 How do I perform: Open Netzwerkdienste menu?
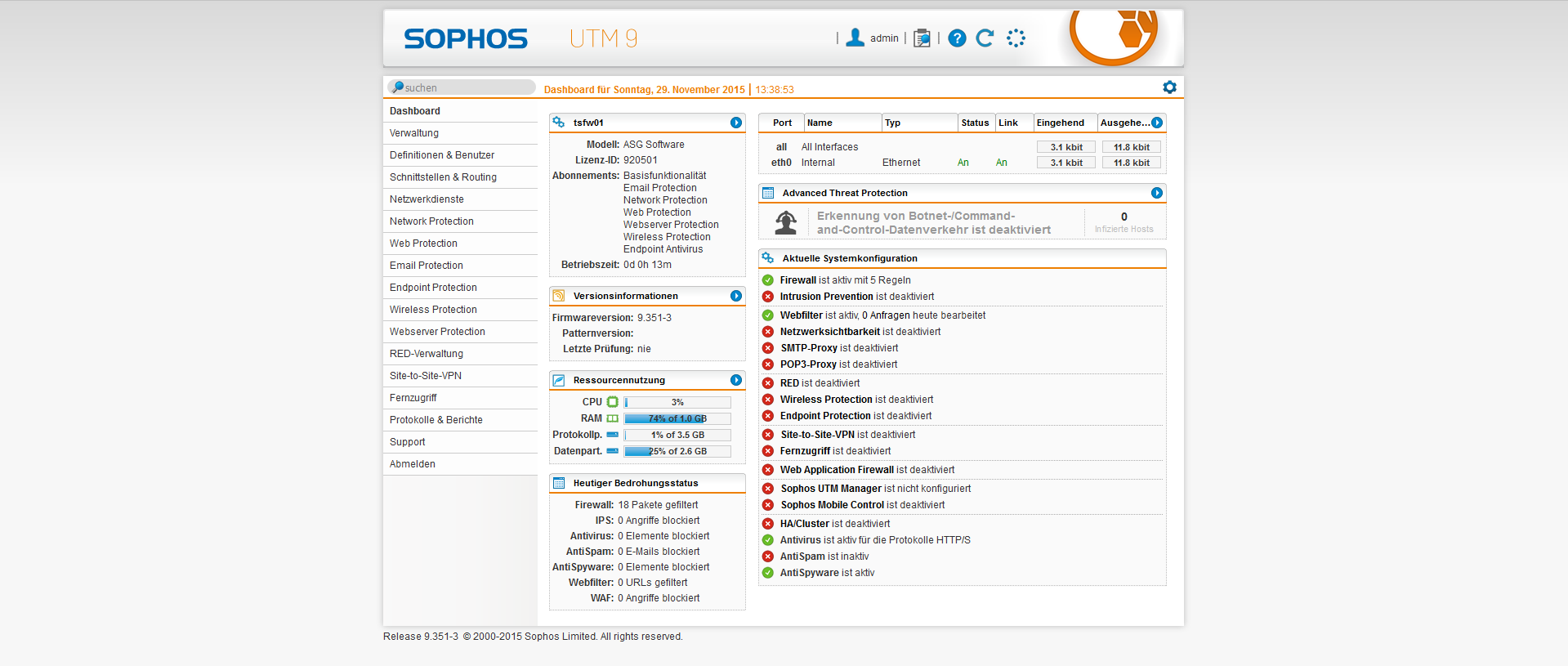pos(460,199)
